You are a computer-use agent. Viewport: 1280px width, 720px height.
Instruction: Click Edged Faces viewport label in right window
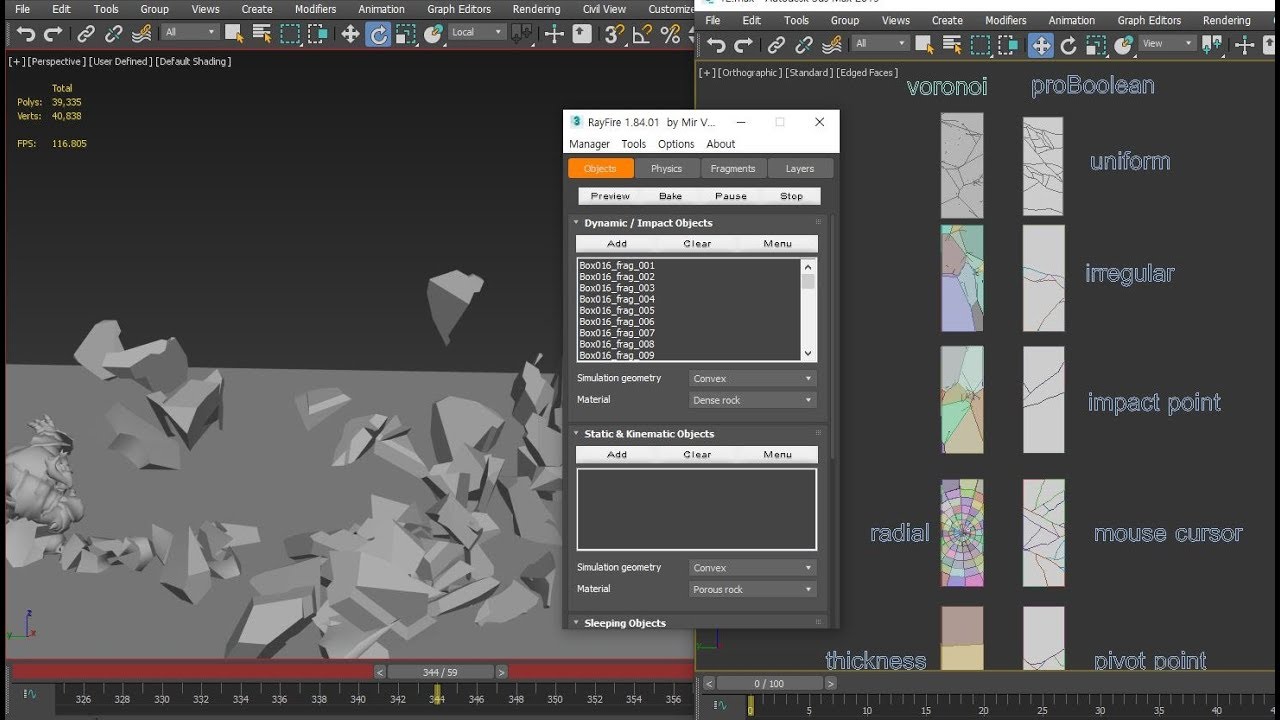pyautogui.click(x=867, y=72)
